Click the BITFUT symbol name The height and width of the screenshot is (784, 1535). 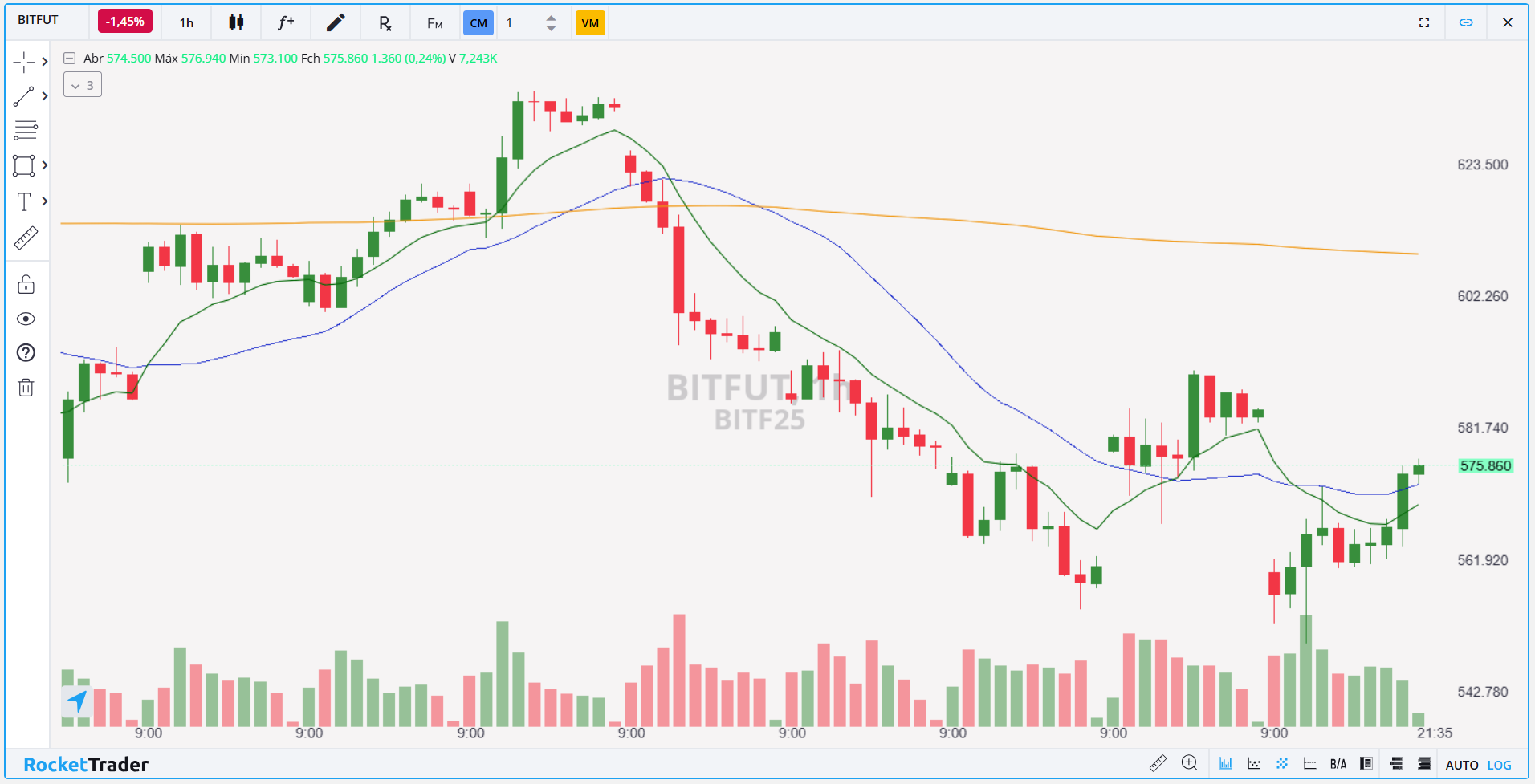39,20
